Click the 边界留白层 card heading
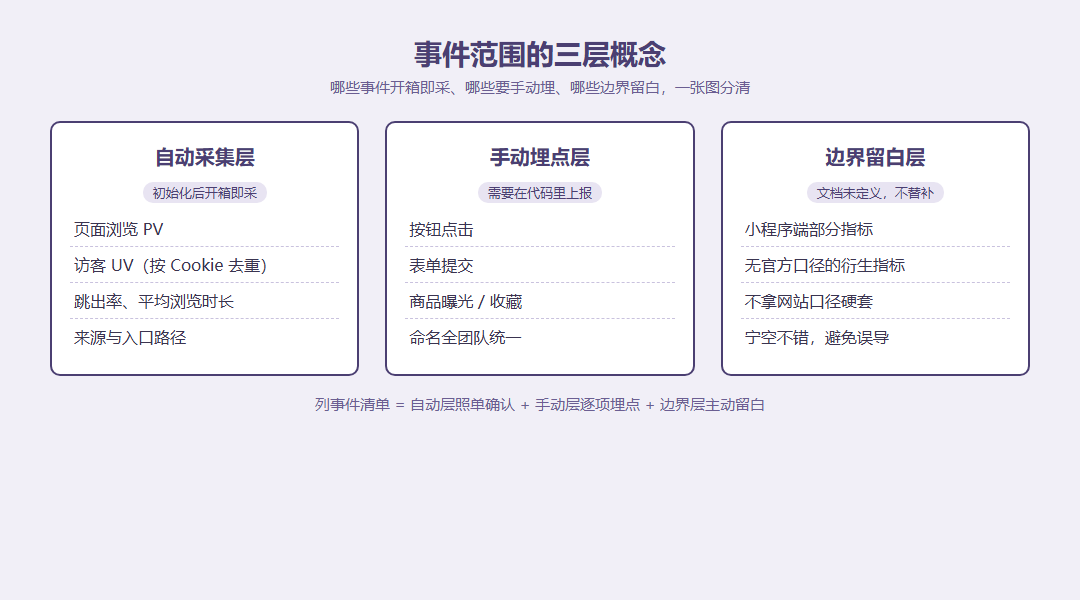Image resolution: width=1080 pixels, height=600 pixels. (875, 157)
